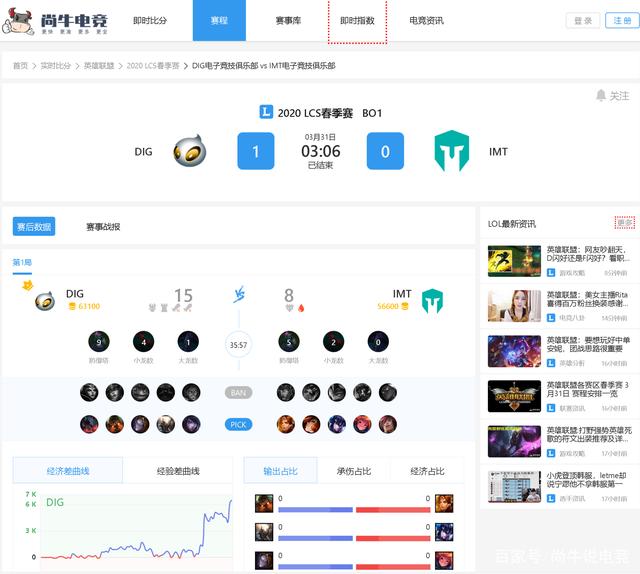This screenshot has width=640, height=574.
Task: Click DIG's tower count circle showing 9
Action: click(x=99, y=342)
